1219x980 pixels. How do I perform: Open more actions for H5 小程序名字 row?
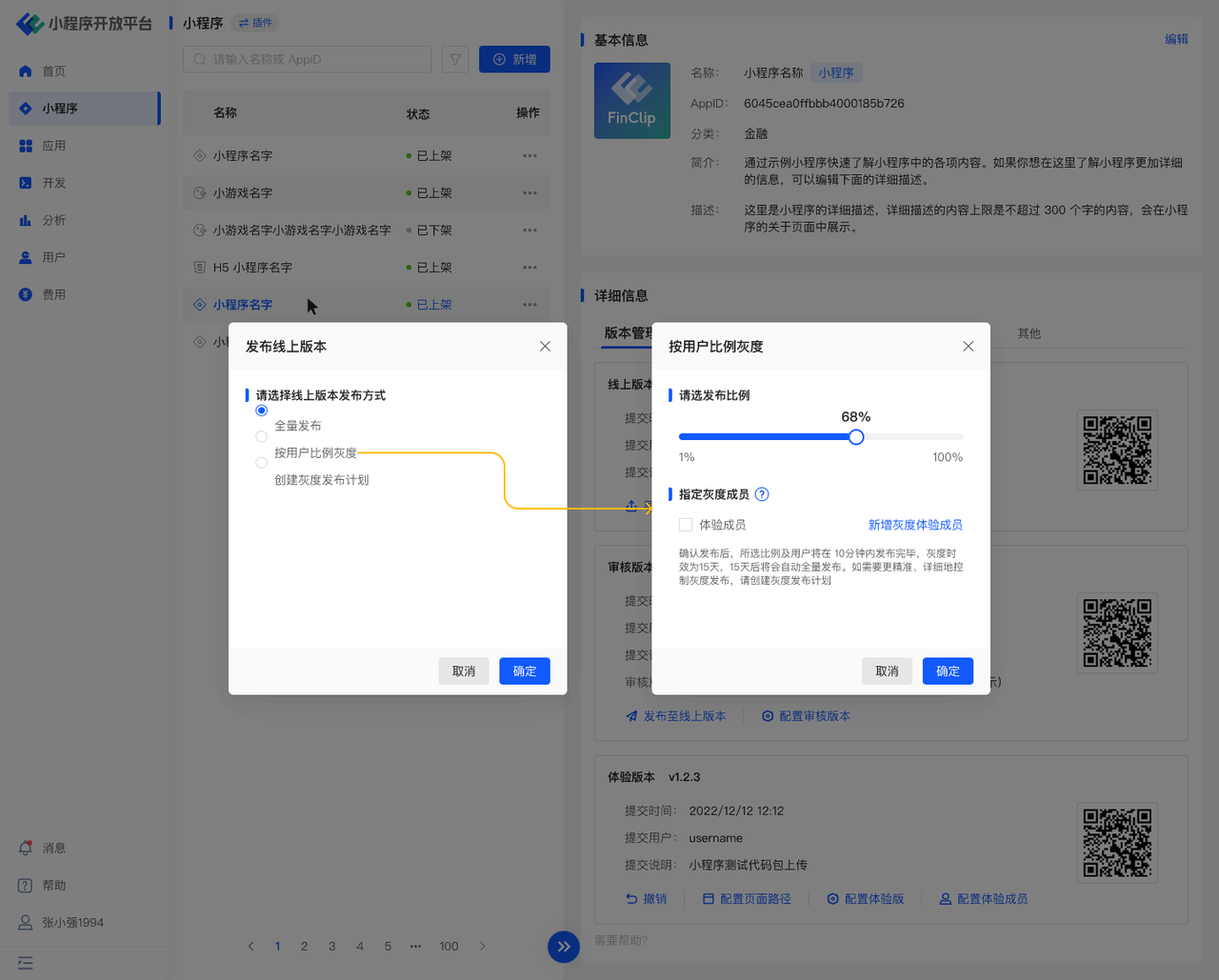pos(530,268)
